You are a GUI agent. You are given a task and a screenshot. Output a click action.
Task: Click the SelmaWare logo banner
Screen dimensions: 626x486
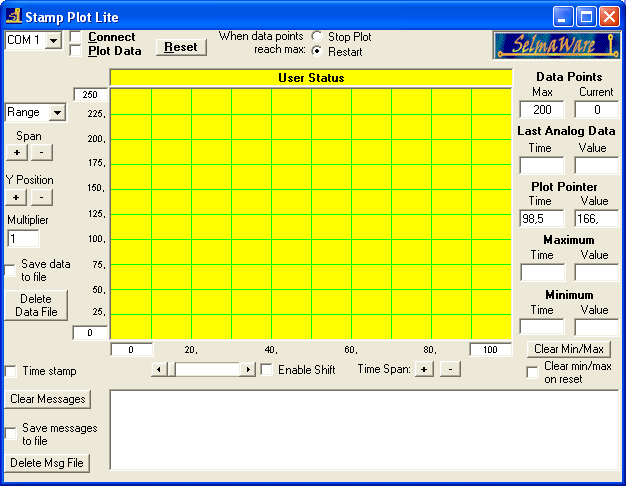tap(557, 45)
